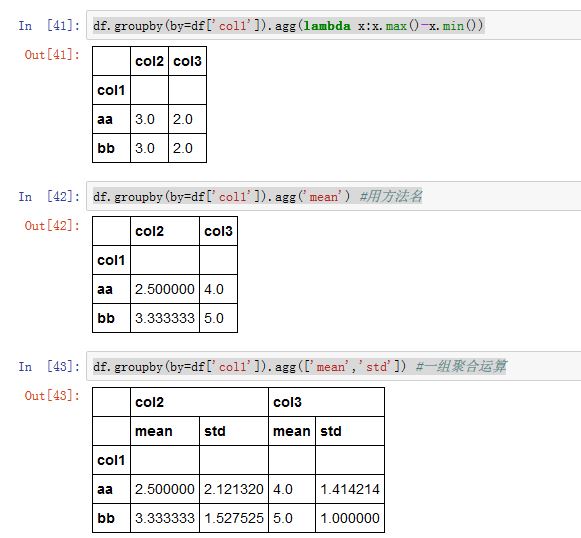Click the 1.000000 cell in Out[43]
Image resolution: width=581 pixels, height=538 pixels.
click(350, 518)
